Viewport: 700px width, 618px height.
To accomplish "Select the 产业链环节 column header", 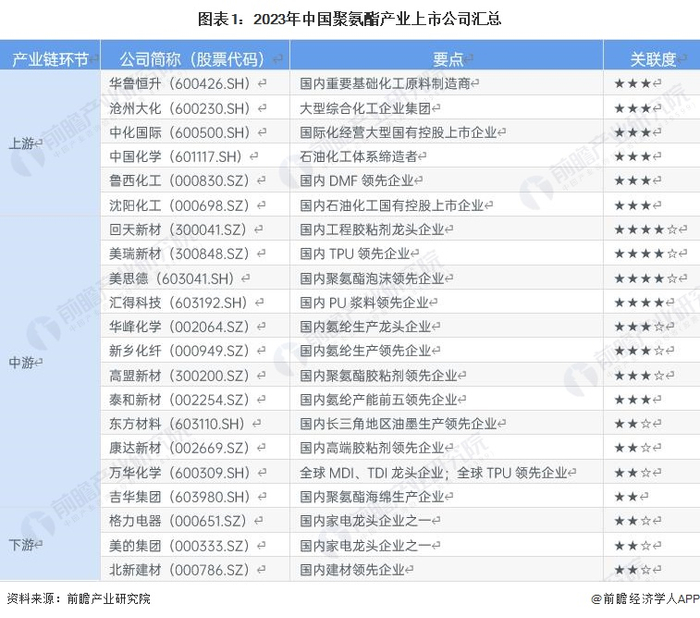I will pyautogui.click(x=50, y=55).
